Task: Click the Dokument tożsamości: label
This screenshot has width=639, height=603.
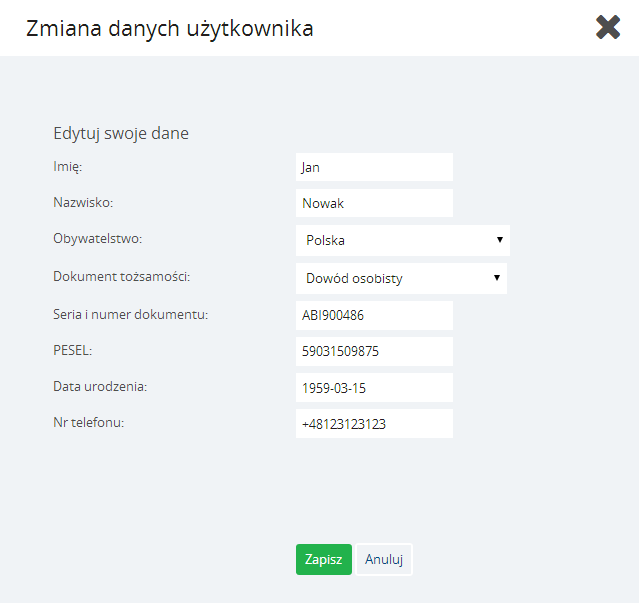Action: pyautogui.click(x=122, y=277)
